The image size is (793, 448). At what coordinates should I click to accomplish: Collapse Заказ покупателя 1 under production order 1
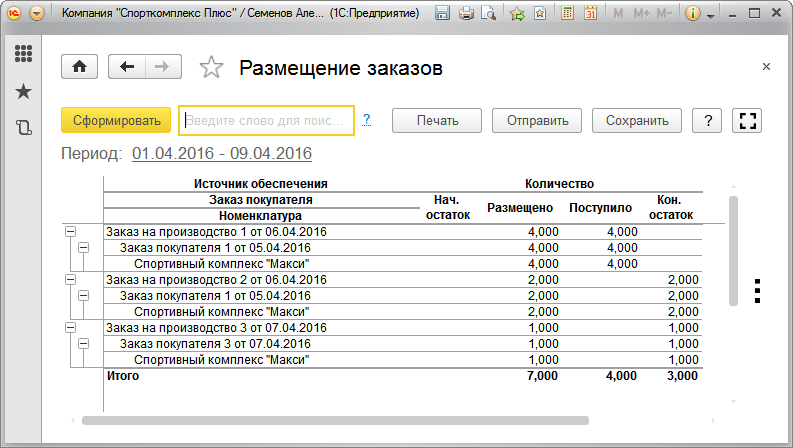pos(83,248)
